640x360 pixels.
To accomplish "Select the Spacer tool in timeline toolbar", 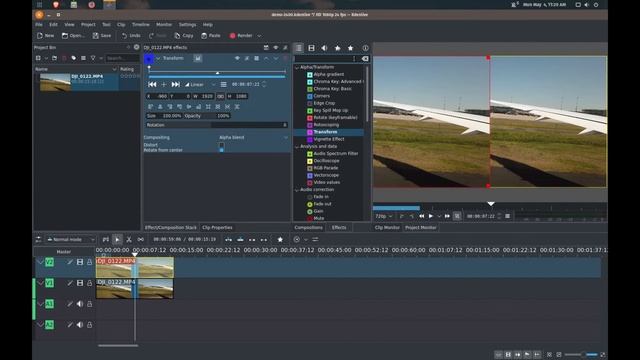I will point(140,240).
